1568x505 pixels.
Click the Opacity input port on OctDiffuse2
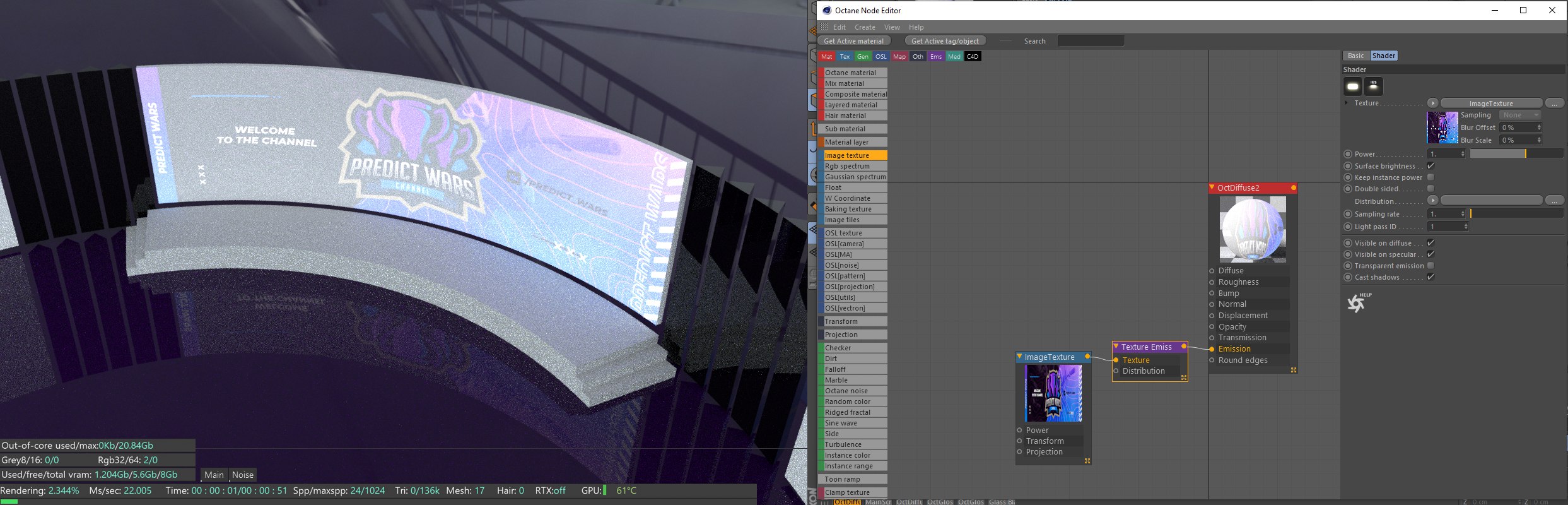coord(1212,327)
